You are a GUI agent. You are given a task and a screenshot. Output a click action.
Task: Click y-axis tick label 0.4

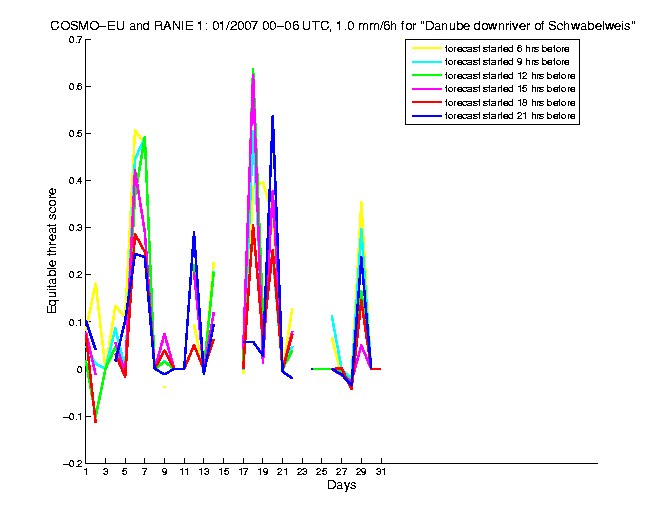pyautogui.click(x=75, y=181)
